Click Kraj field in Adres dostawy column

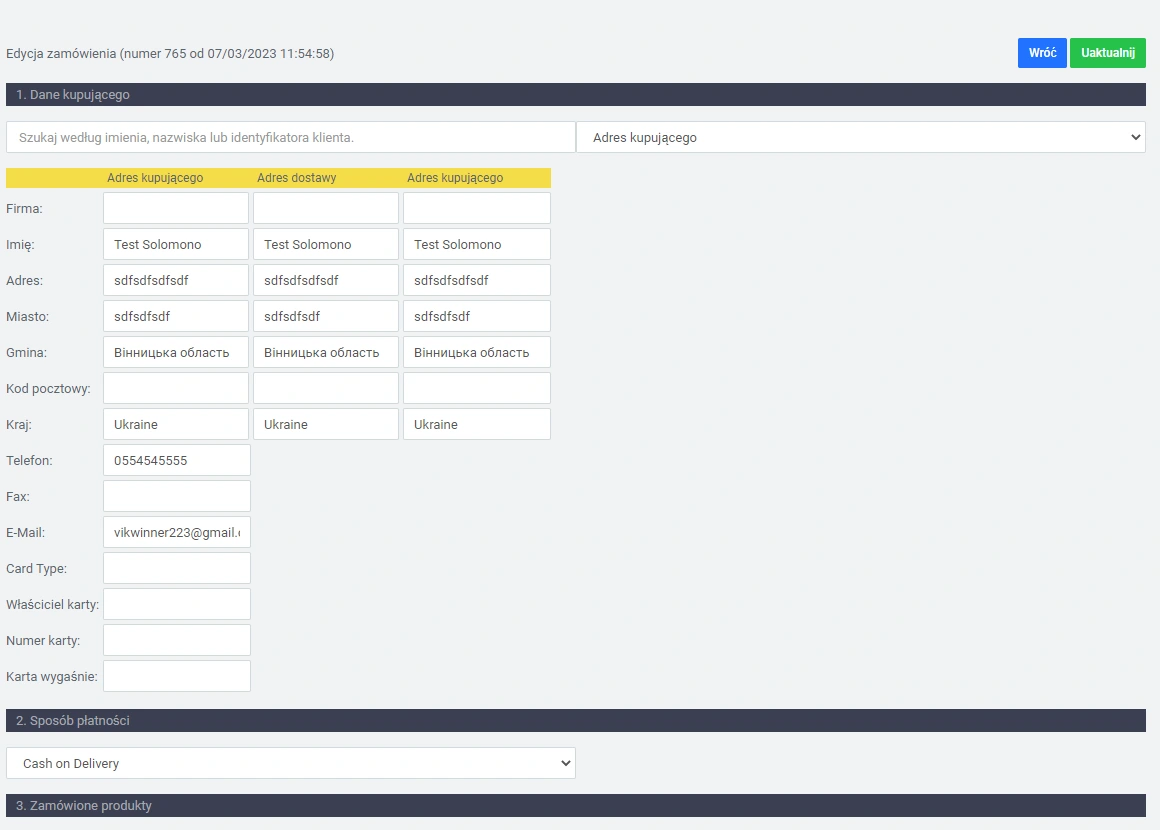(x=325, y=424)
